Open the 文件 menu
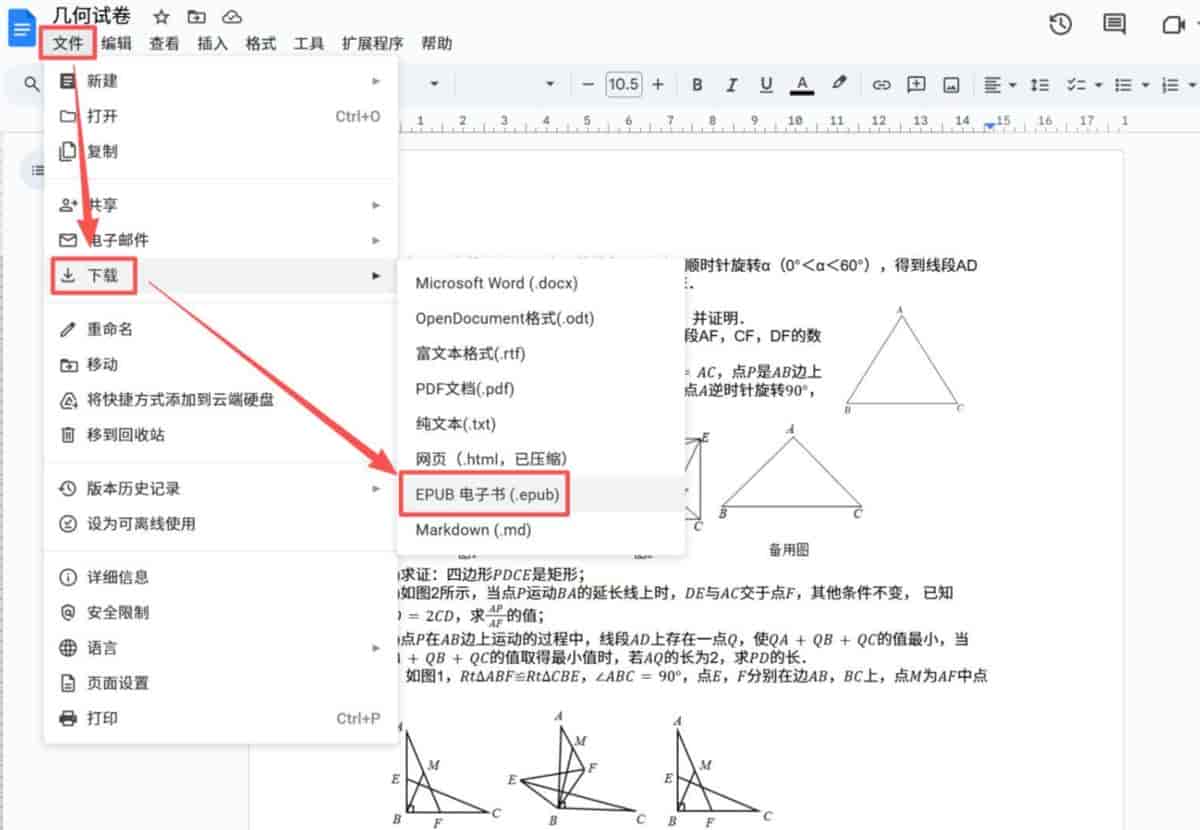The height and width of the screenshot is (830, 1200). tap(69, 43)
